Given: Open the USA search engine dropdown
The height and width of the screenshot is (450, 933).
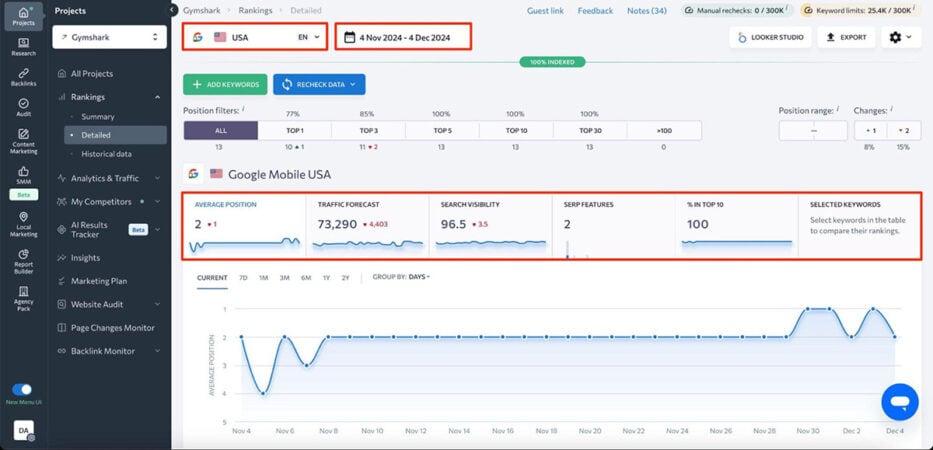Looking at the screenshot, I should (x=255, y=37).
